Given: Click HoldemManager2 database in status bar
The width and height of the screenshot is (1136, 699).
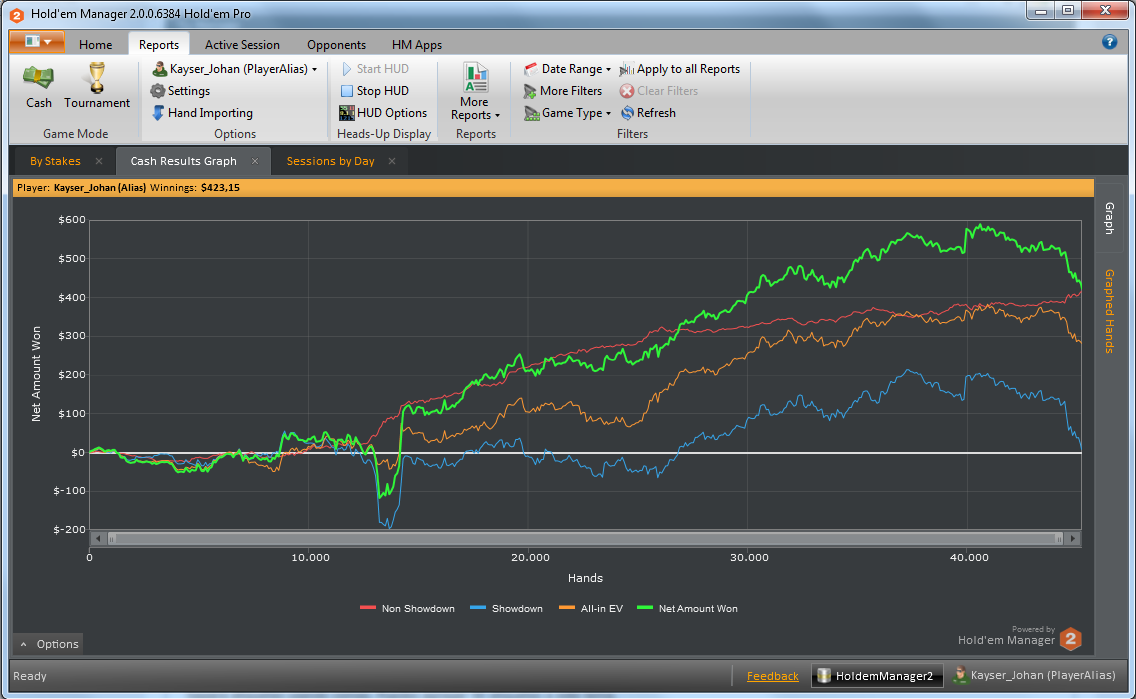Looking at the screenshot, I should click(877, 676).
